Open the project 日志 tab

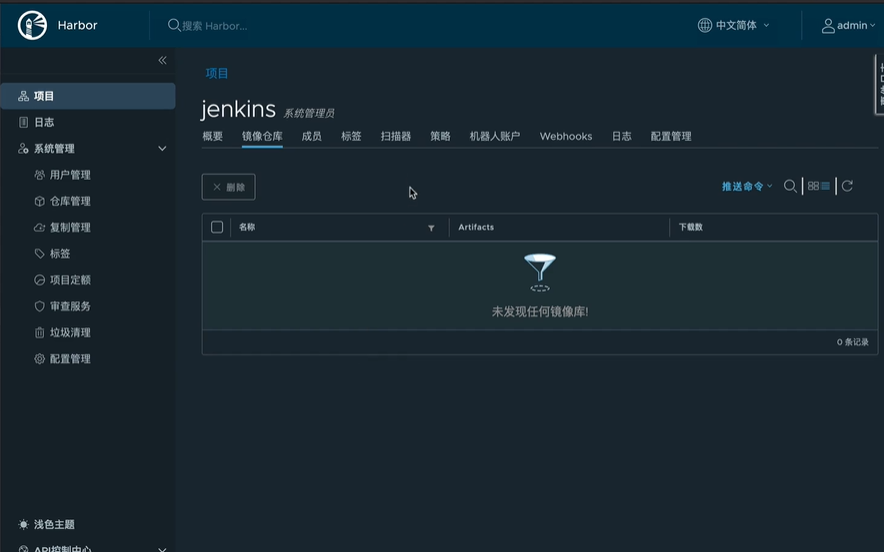coord(622,136)
